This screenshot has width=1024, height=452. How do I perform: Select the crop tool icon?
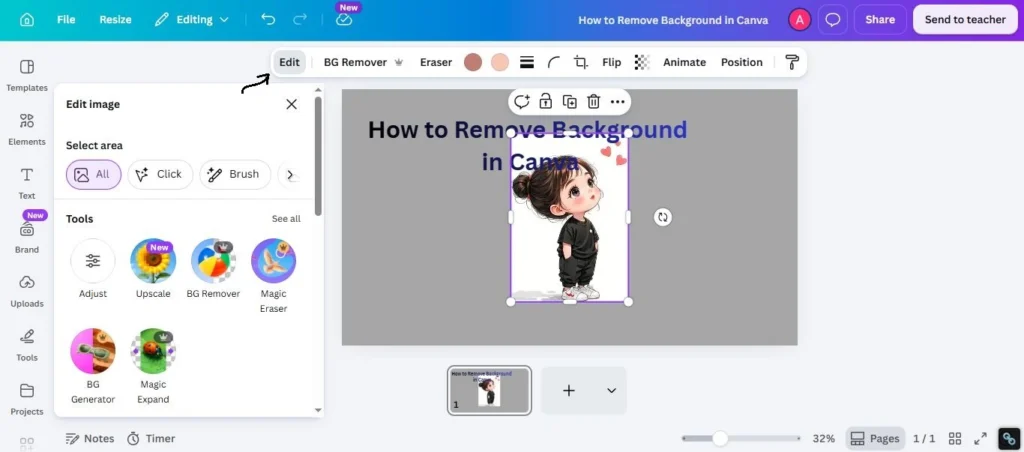point(581,62)
